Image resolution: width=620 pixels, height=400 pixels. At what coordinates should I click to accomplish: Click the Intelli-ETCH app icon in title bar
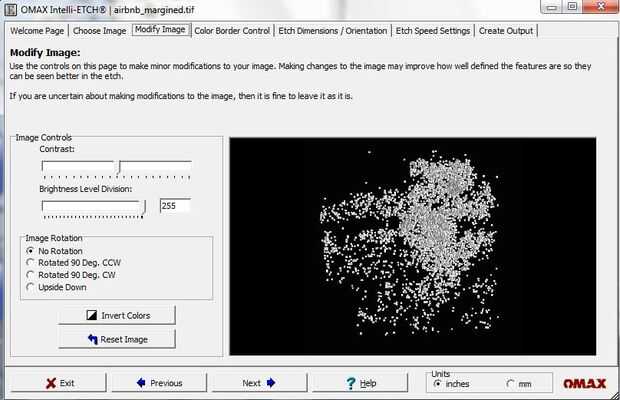pyautogui.click(x=10, y=9)
